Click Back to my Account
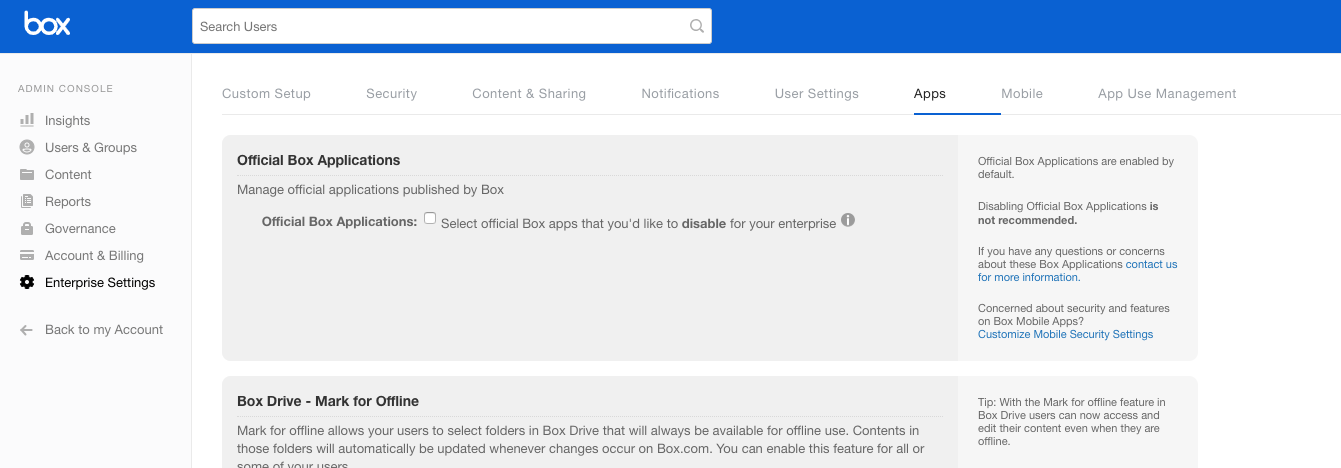 point(104,329)
